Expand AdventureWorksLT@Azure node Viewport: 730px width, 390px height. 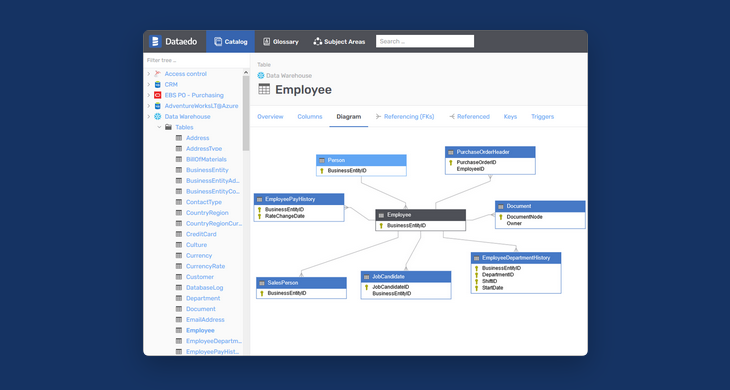pyautogui.click(x=149, y=106)
